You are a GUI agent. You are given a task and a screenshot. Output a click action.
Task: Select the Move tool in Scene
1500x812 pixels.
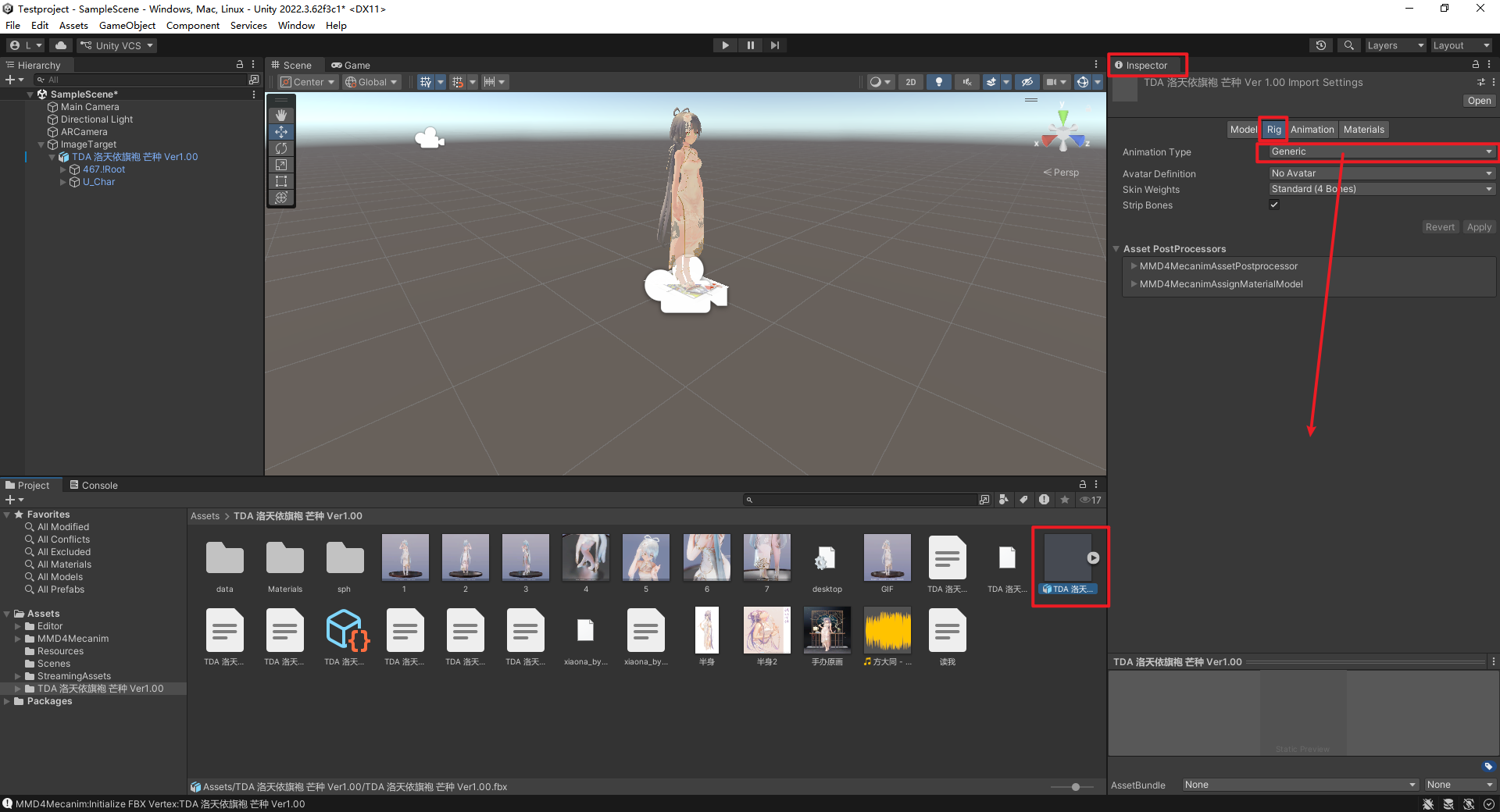pos(281,132)
